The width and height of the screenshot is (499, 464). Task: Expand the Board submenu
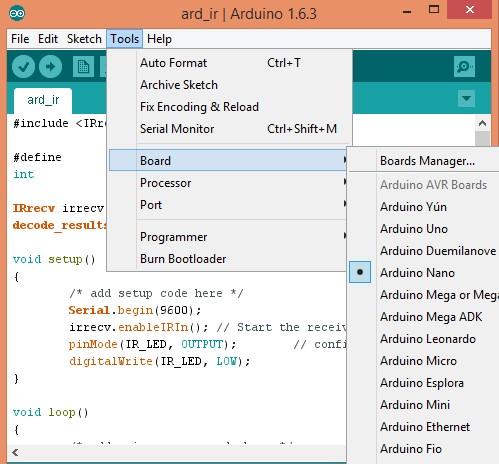[x=227, y=161]
